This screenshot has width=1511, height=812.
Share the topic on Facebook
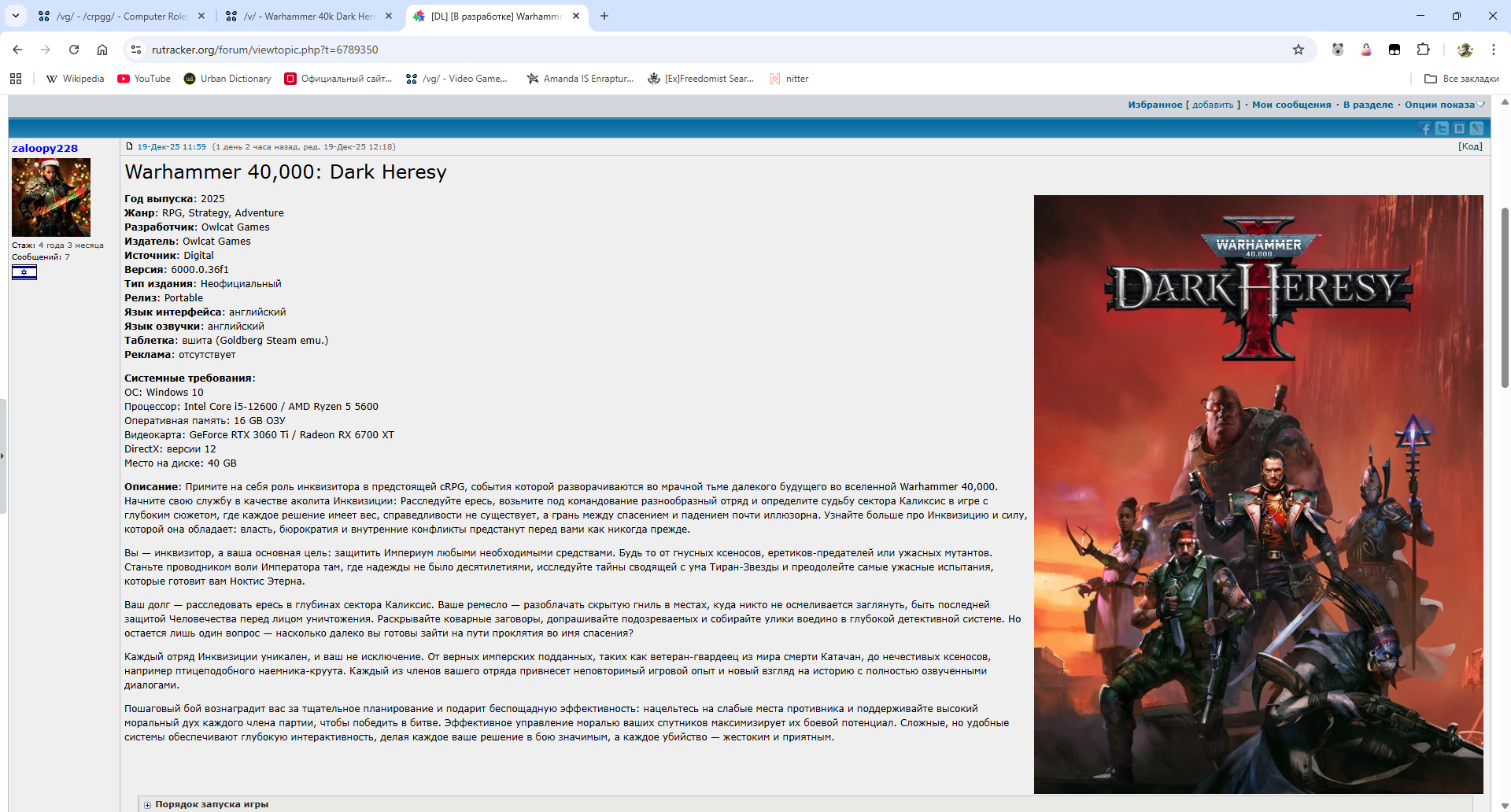point(1425,128)
